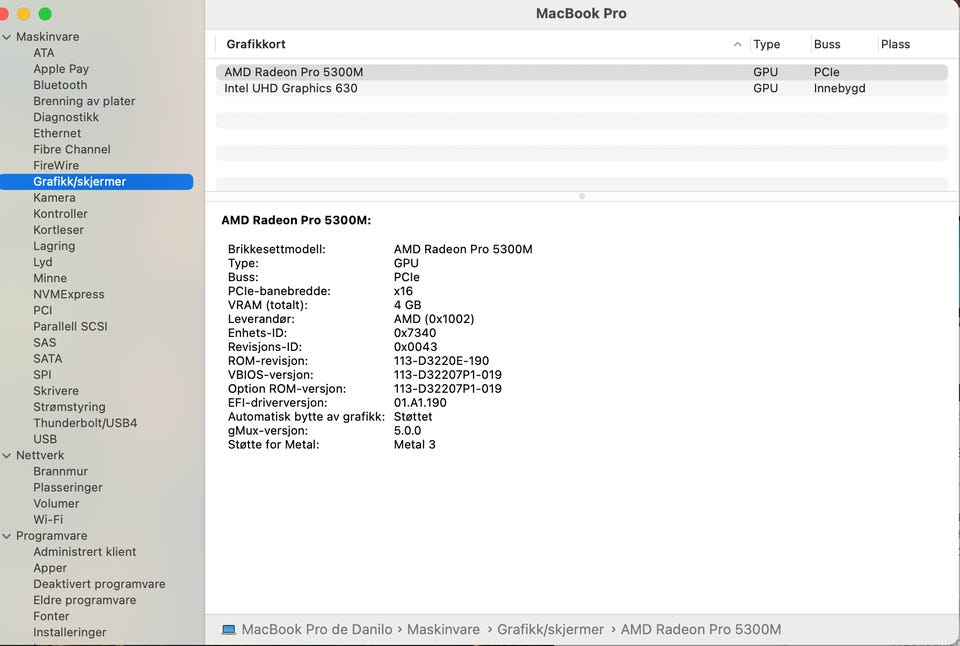Open Fonter in the sidebar
This screenshot has height=646, width=960.
point(51,616)
